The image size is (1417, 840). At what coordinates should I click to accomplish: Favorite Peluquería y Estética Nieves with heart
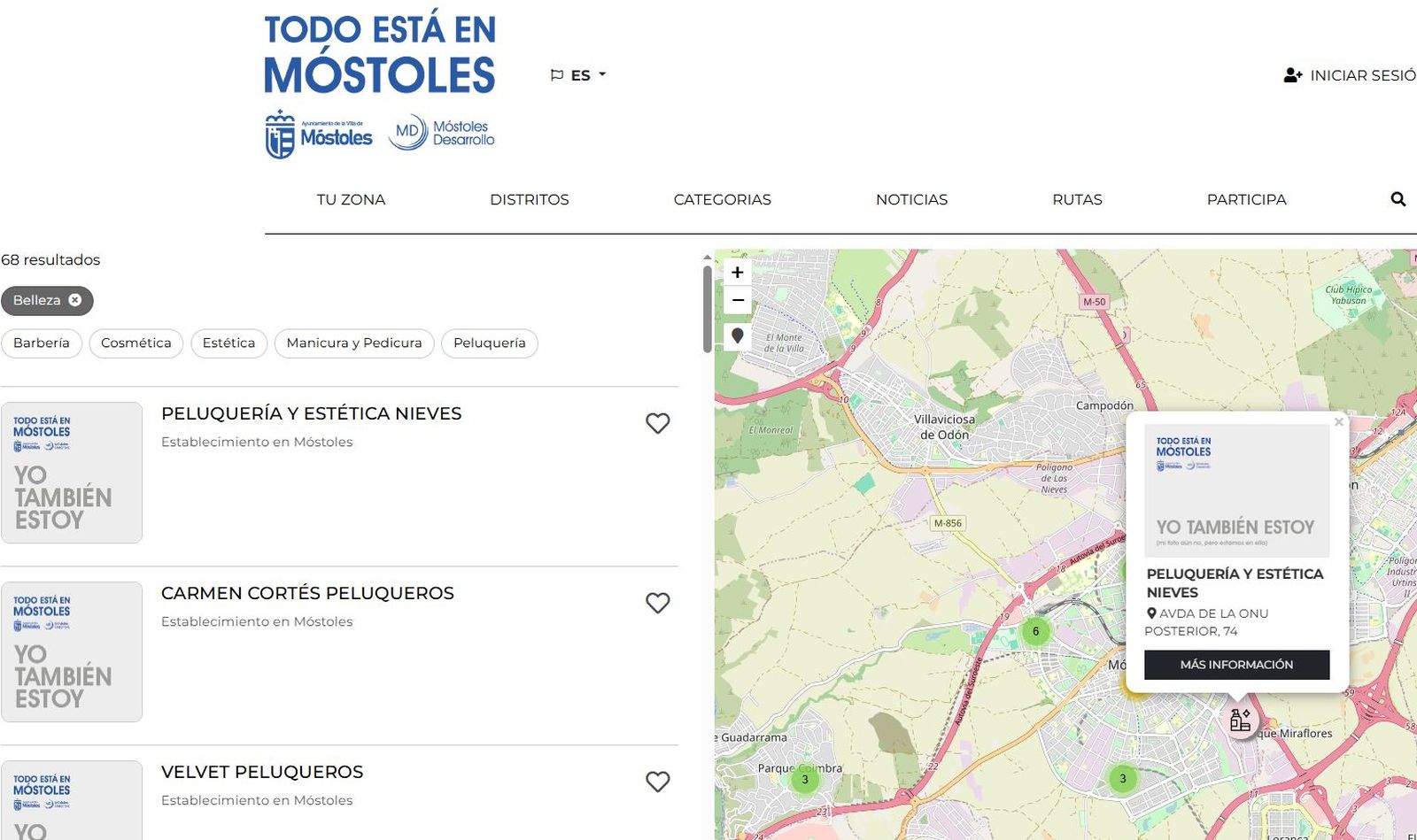[657, 423]
